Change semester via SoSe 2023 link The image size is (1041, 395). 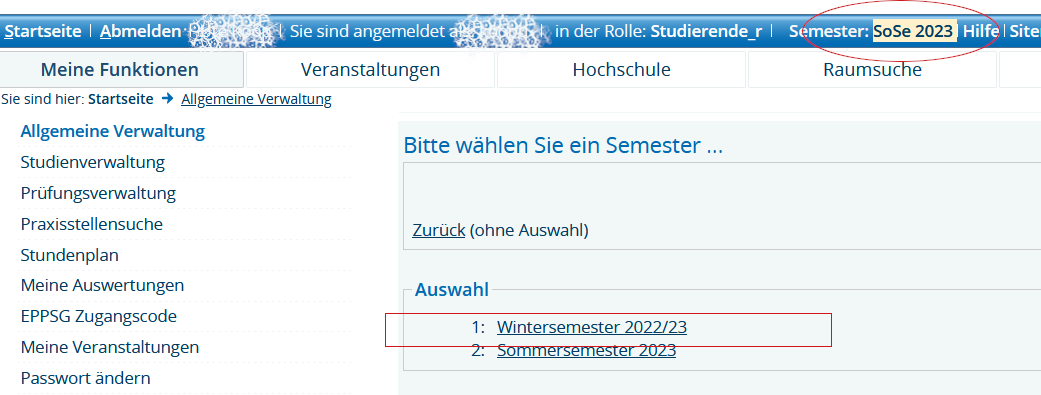click(x=914, y=31)
